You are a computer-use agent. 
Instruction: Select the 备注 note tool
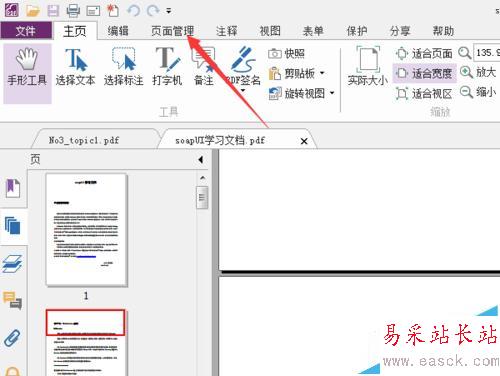pos(204,67)
